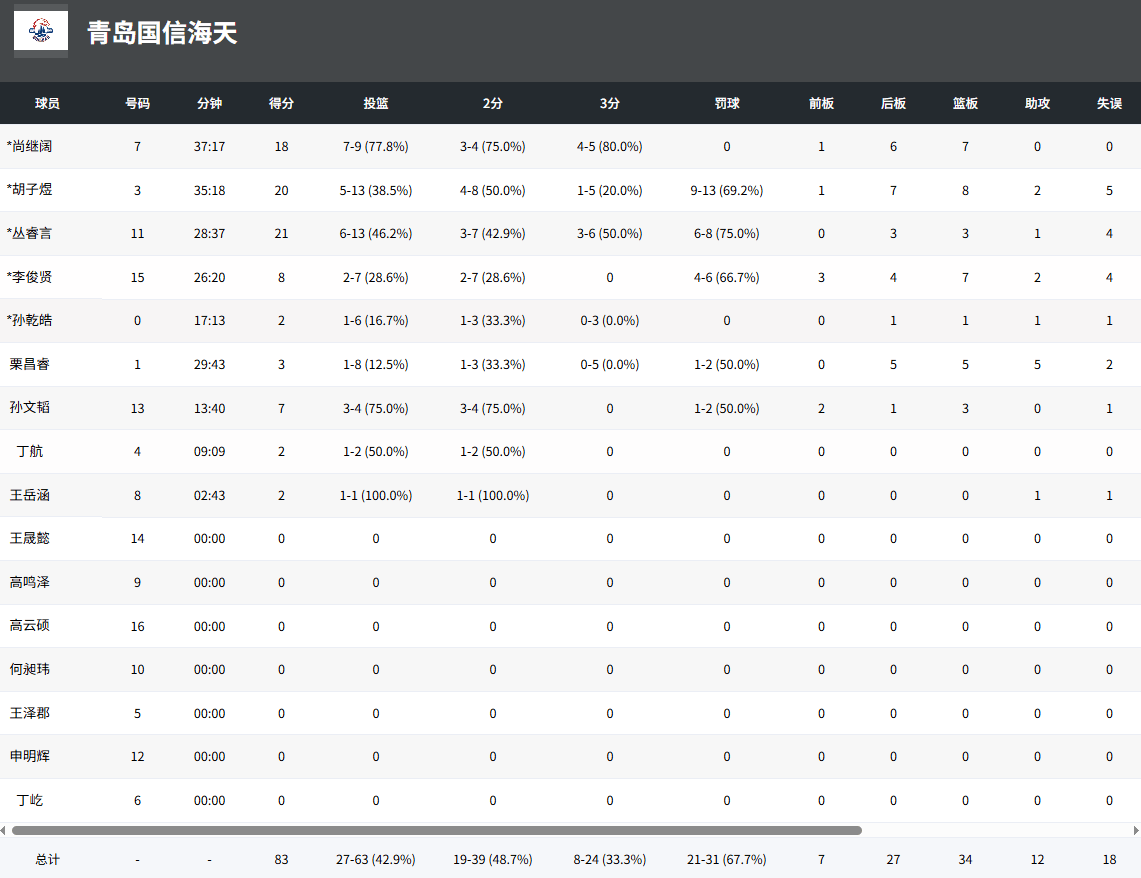The height and width of the screenshot is (878, 1141).
Task: Click the 3分 column header
Action: 610,103
